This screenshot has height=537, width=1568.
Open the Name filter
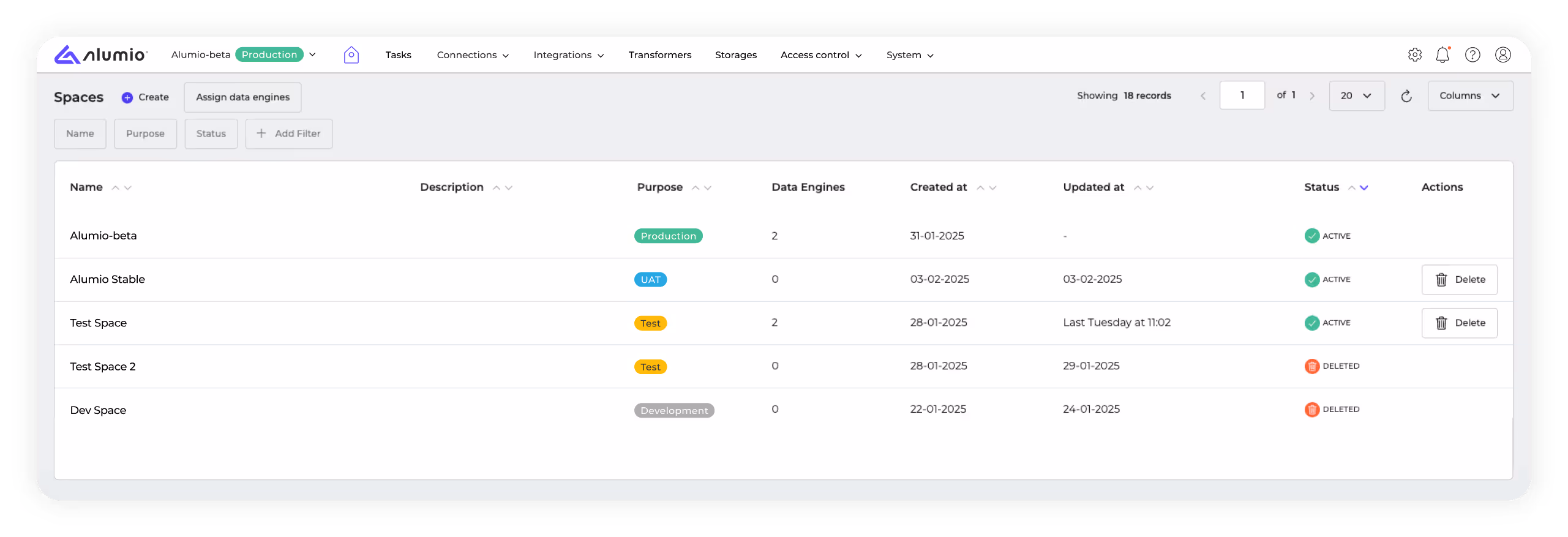[x=80, y=134]
